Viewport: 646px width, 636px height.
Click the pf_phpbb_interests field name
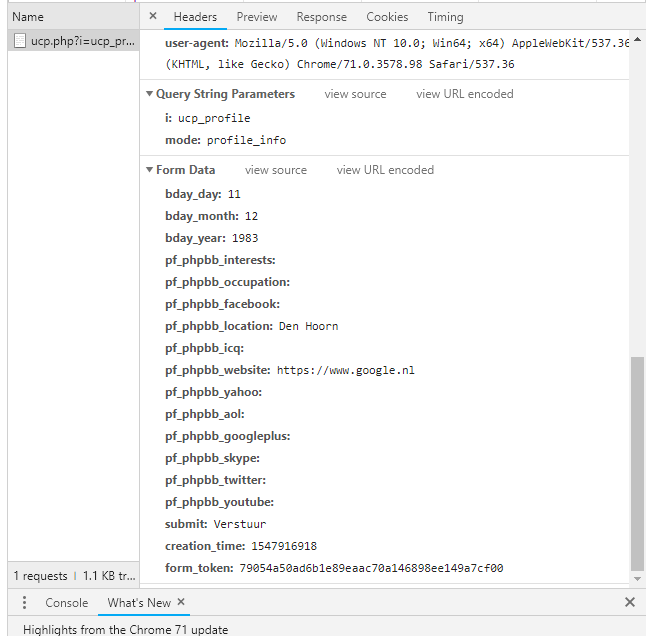(220, 260)
